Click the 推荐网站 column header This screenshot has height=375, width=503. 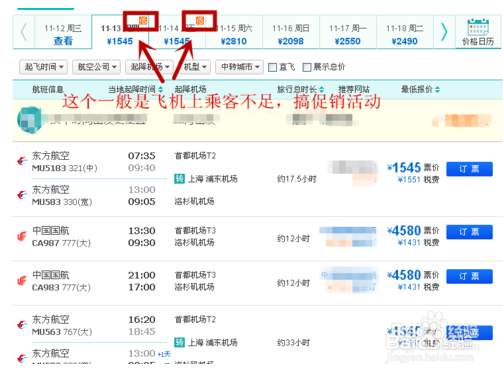[x=354, y=89]
